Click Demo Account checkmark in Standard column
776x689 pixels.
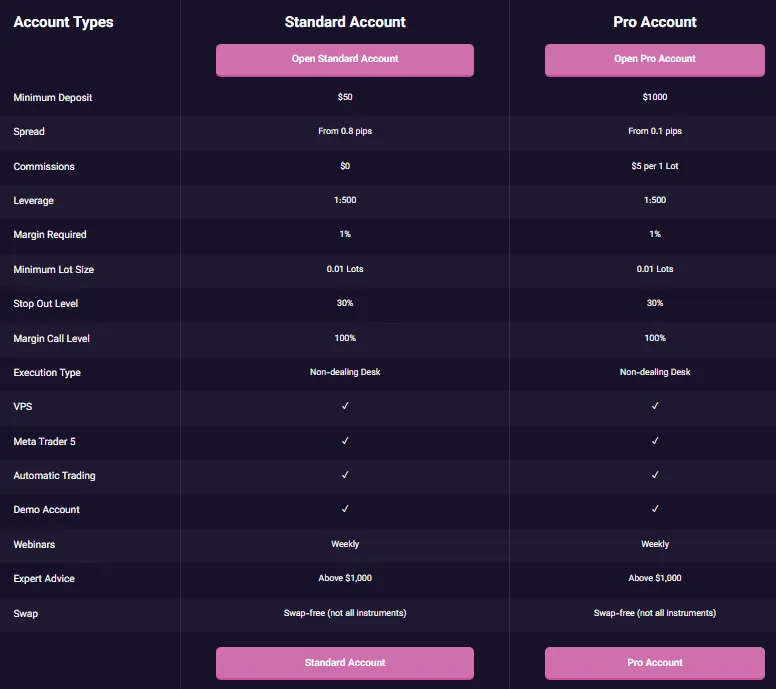coord(345,509)
